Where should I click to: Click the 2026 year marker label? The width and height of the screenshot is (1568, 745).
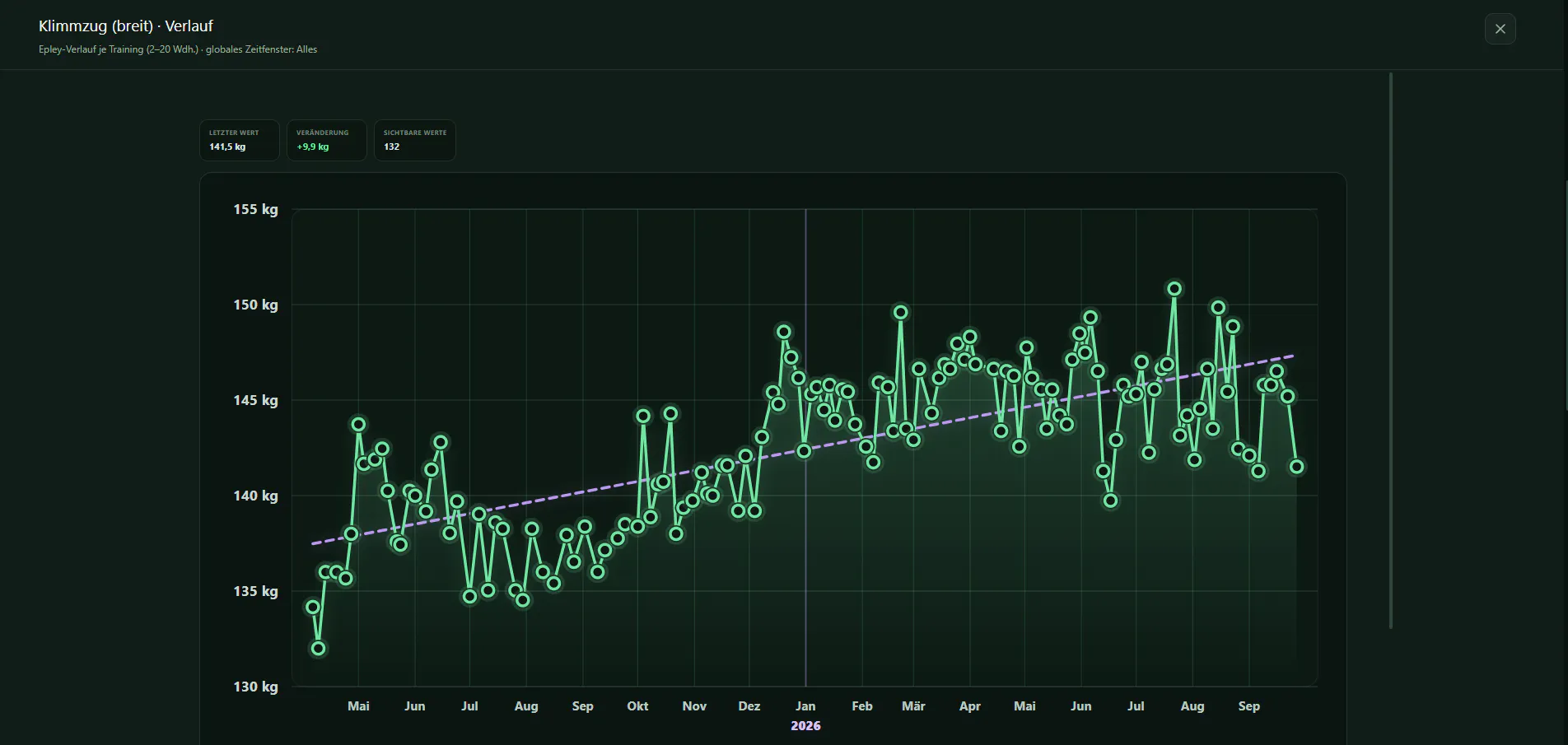pos(805,725)
